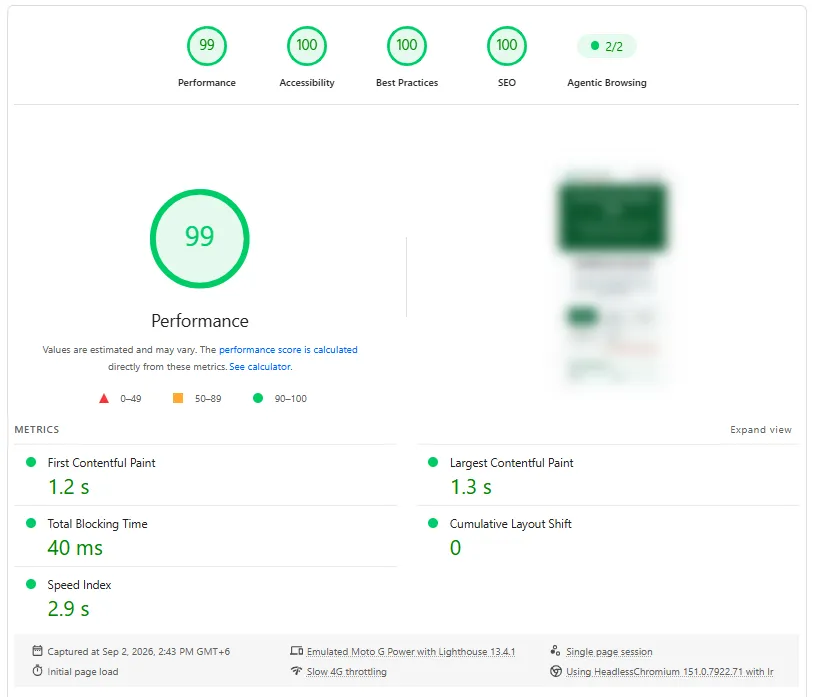Image resolution: width=816 pixels, height=697 pixels.
Task: Click the Using HeadlessChromium version text
Action: 670,671
